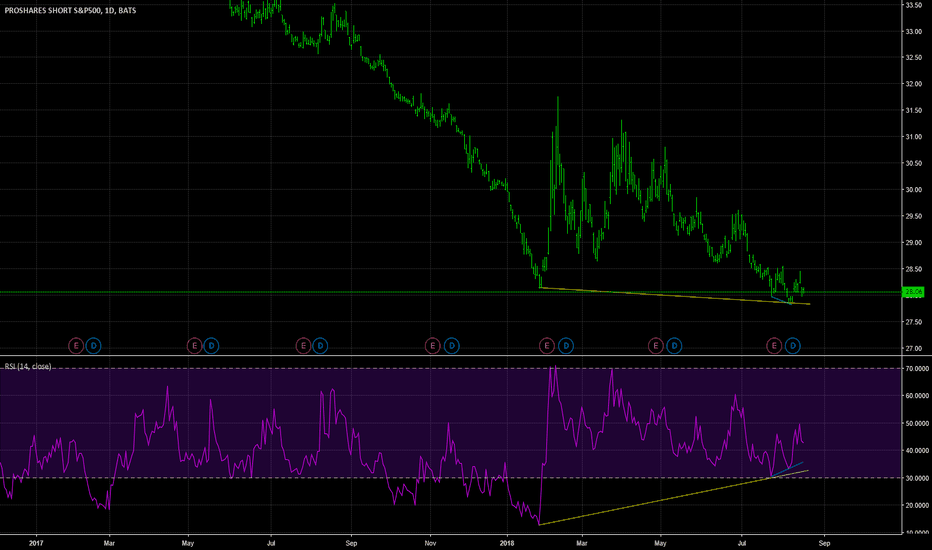932x550 pixels.
Task: Click the Mar label right after 2017
Action: pyautogui.click(x=109, y=543)
